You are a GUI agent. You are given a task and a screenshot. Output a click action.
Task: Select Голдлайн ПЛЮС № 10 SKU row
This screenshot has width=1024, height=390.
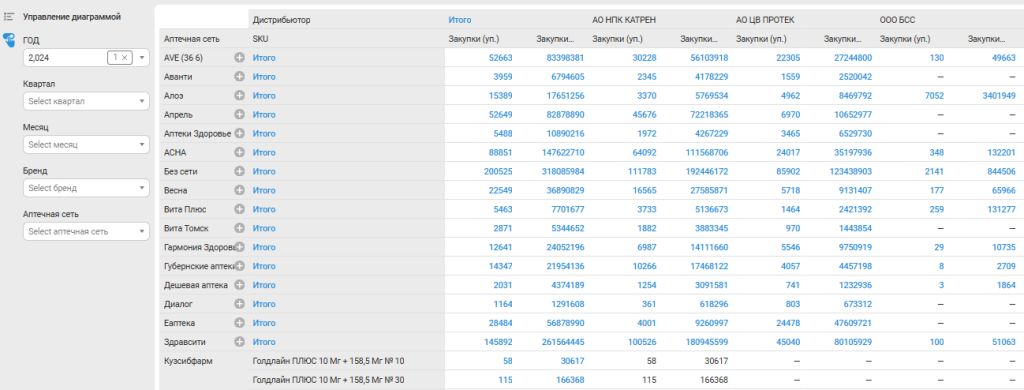[x=328, y=361]
